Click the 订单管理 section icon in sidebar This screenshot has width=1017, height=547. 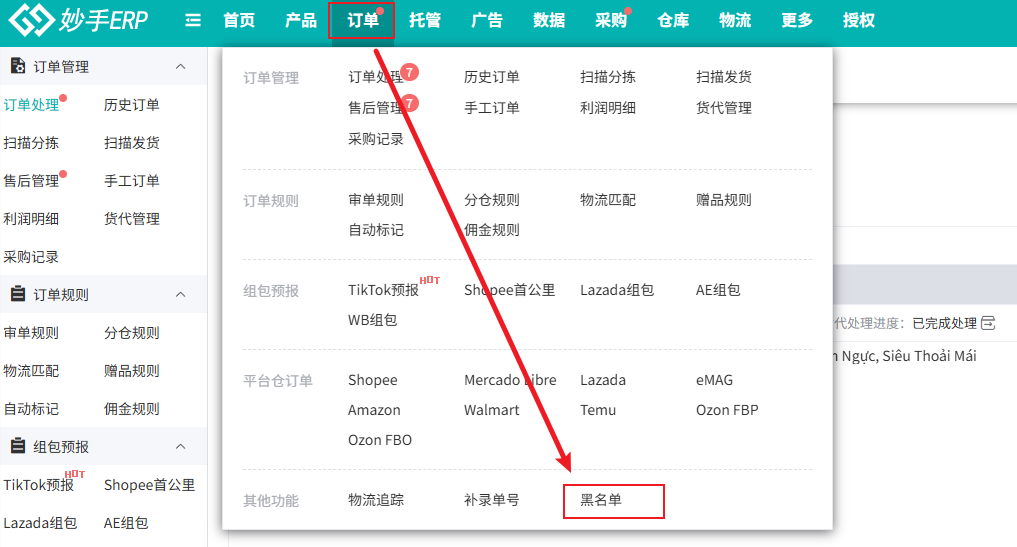17,66
